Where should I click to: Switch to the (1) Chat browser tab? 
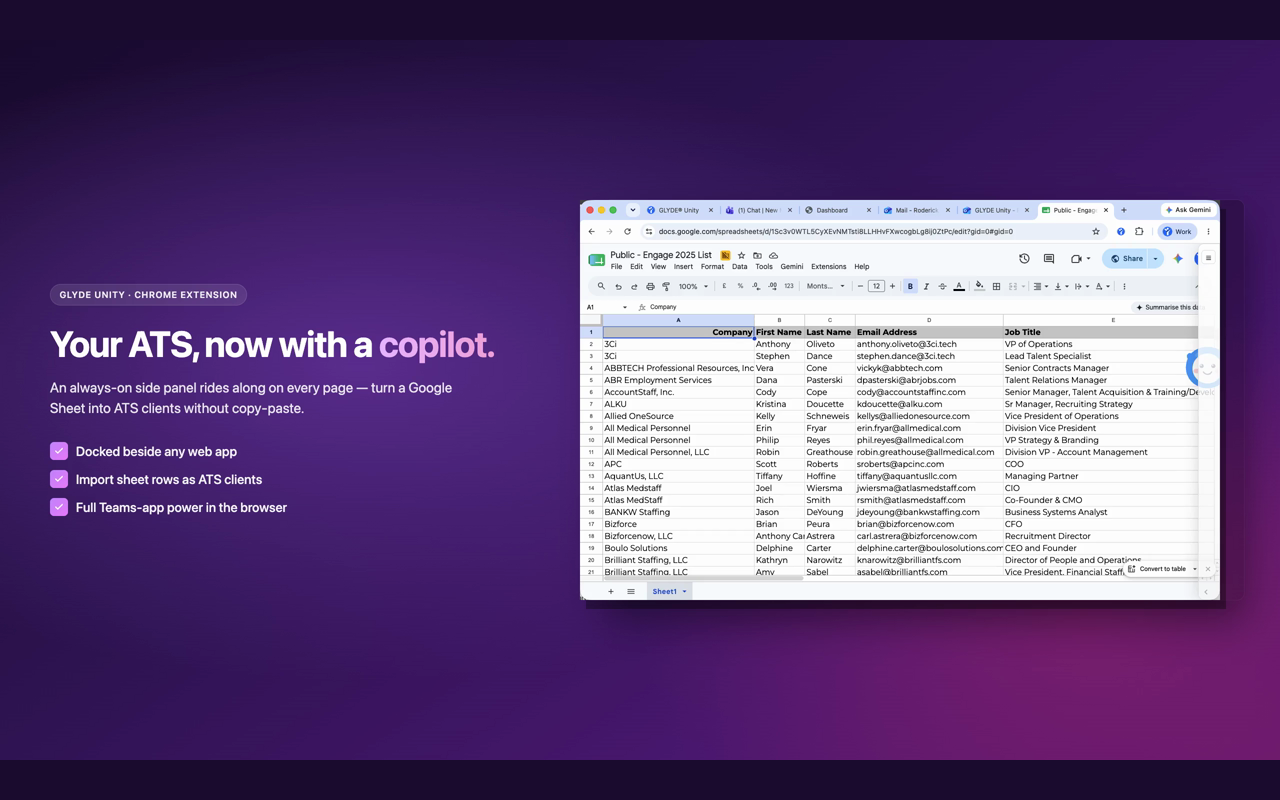tap(759, 210)
